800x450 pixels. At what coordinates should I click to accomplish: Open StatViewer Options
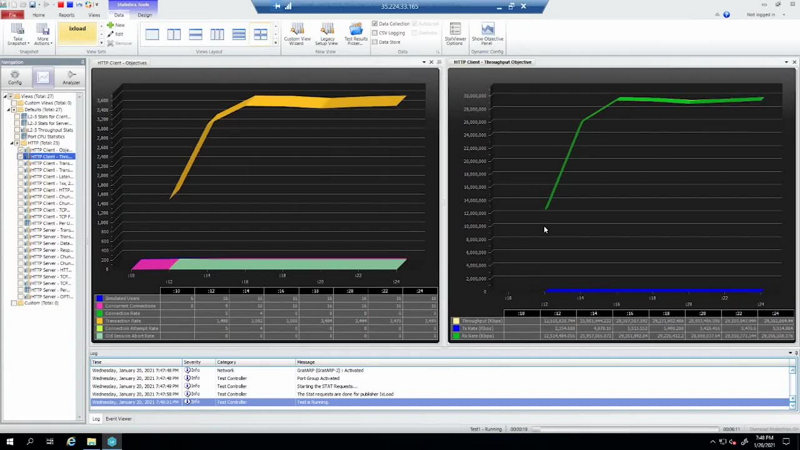pyautogui.click(x=455, y=34)
